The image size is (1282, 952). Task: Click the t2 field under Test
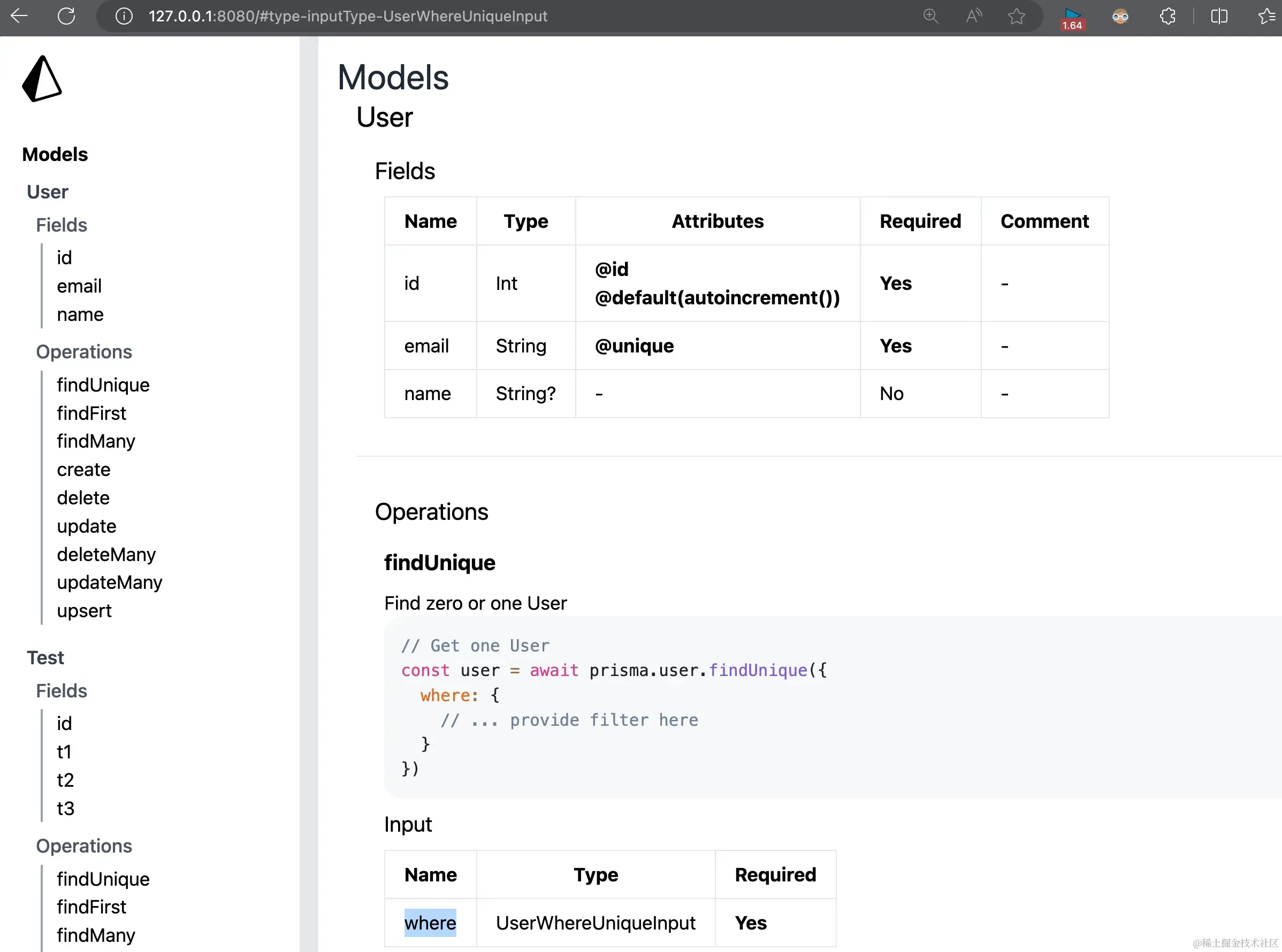click(x=65, y=780)
